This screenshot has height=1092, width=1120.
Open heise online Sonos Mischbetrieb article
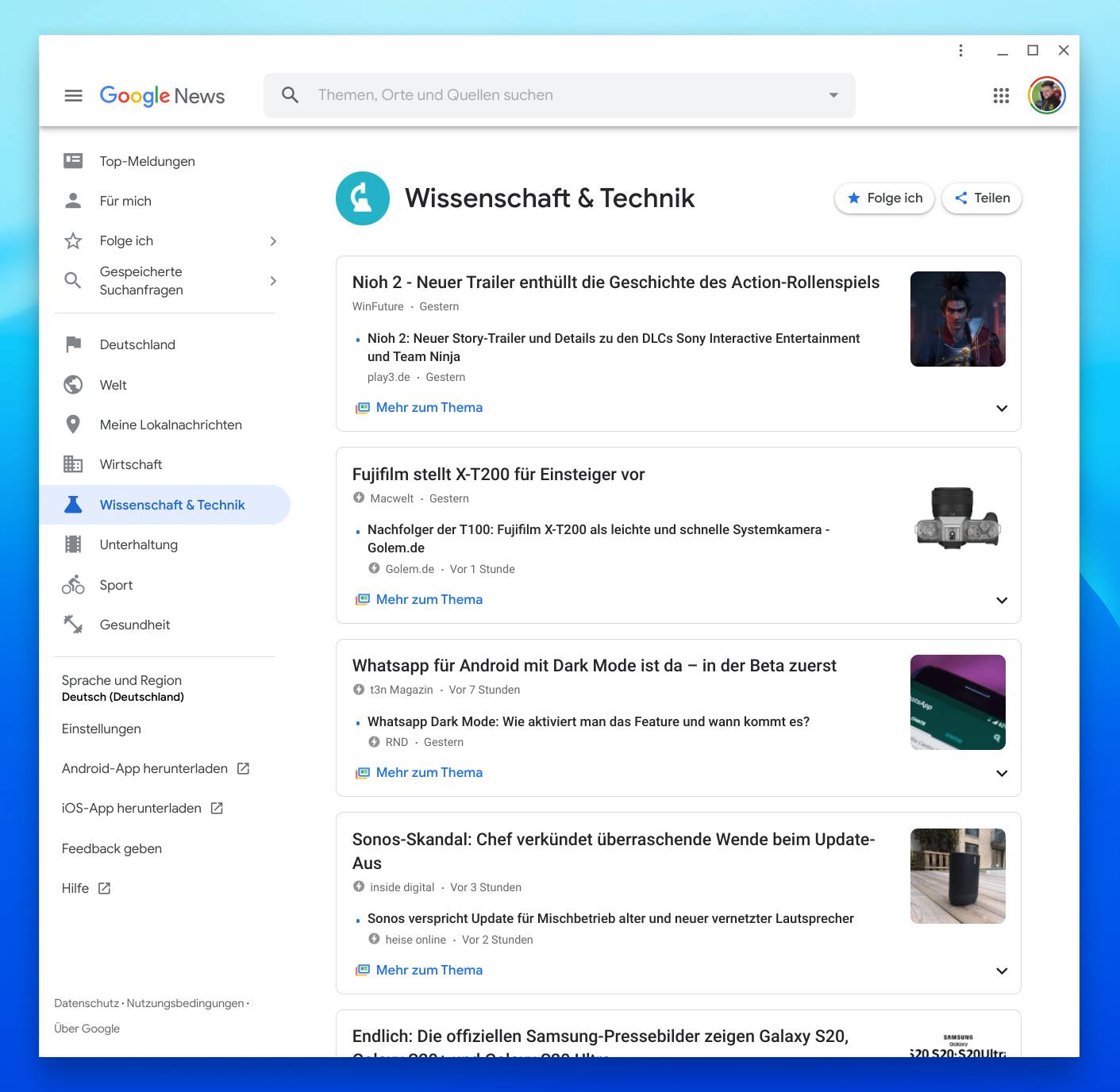pyautogui.click(x=610, y=918)
